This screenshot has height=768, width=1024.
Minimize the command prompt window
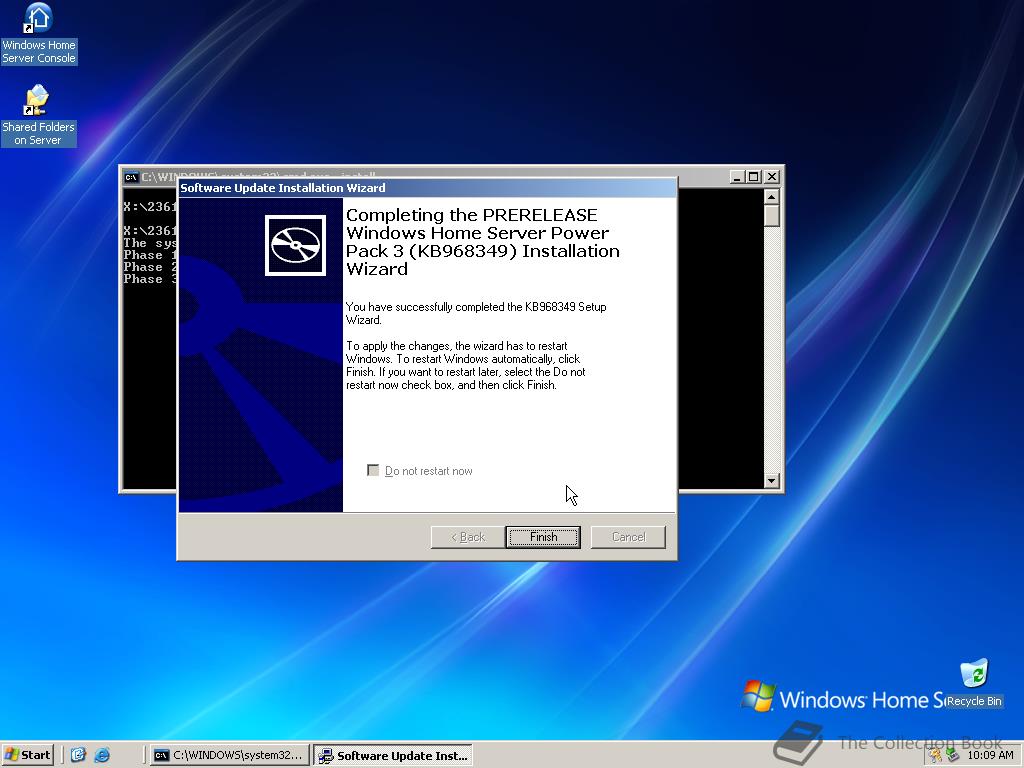[737, 177]
